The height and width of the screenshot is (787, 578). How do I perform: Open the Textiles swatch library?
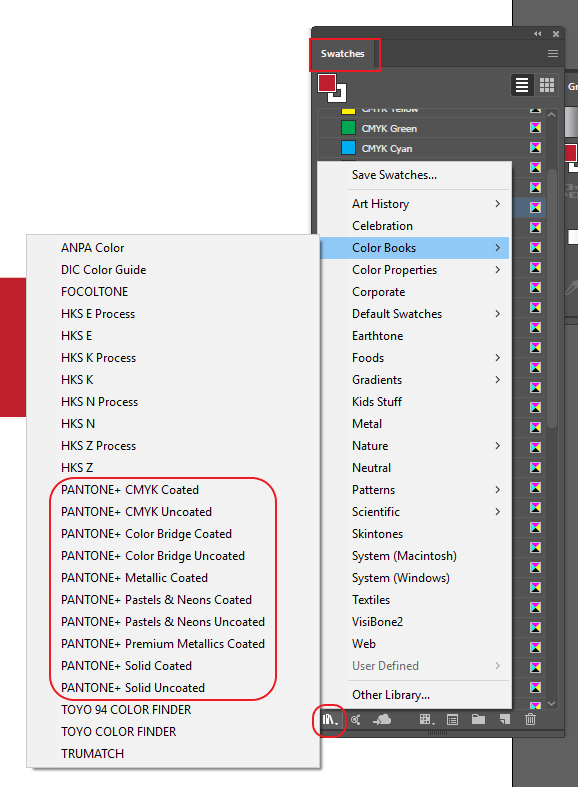[415, 600]
